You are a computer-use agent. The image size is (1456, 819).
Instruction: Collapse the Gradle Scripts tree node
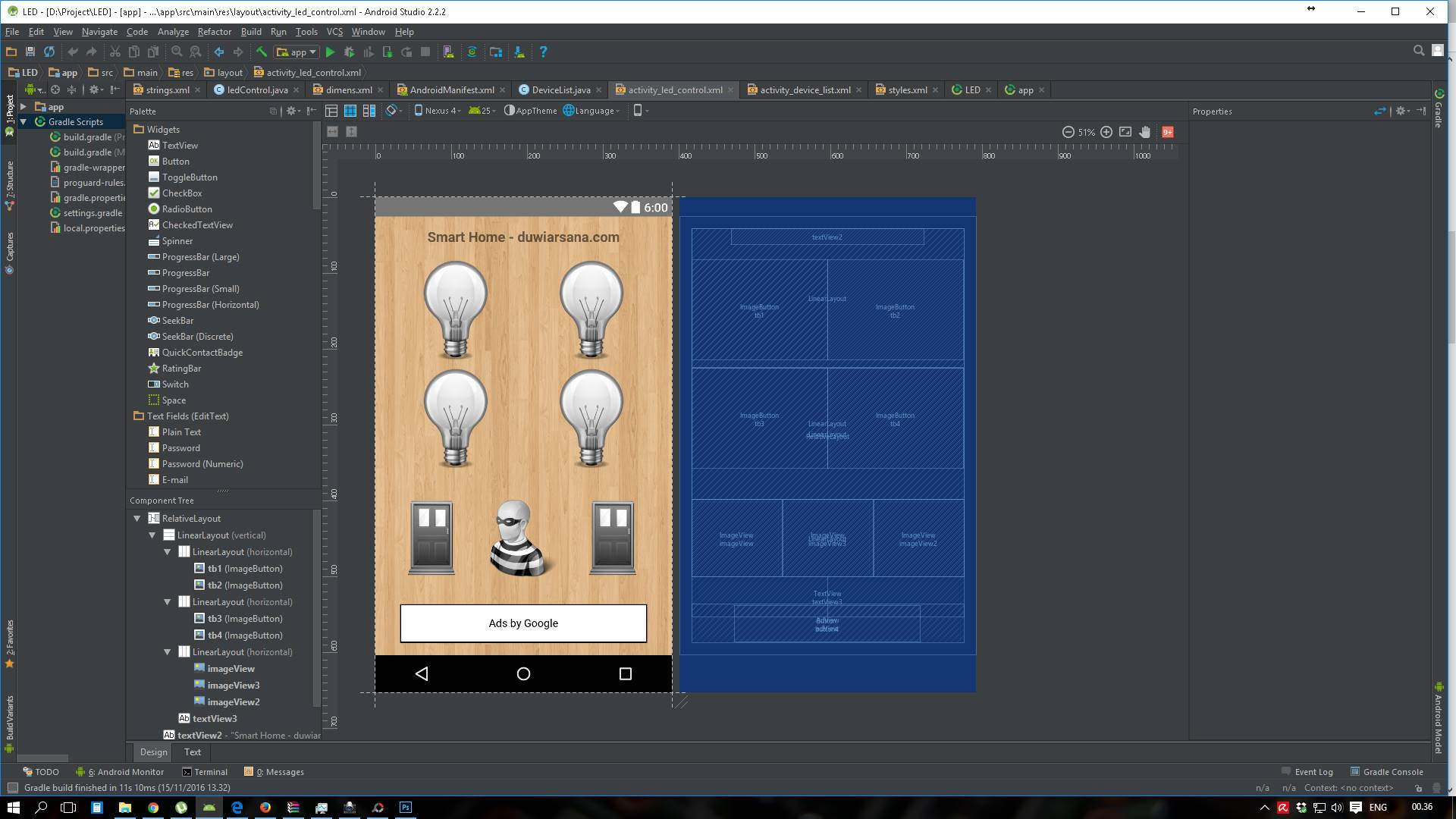24,121
